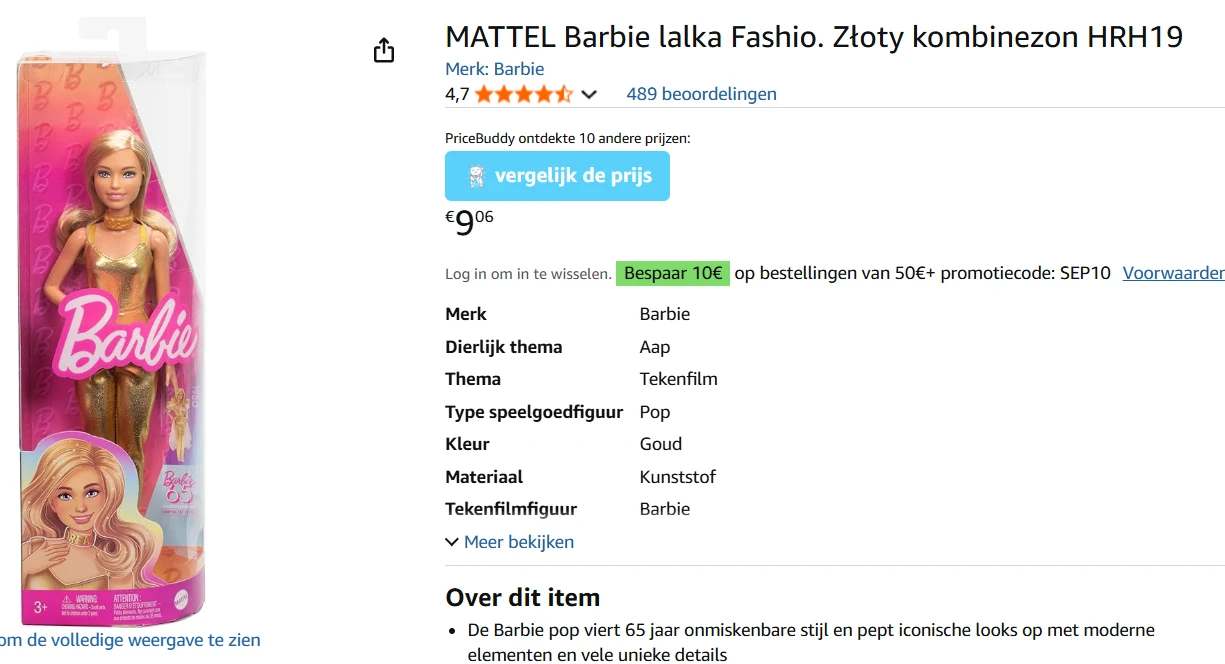The height and width of the screenshot is (664, 1225).
Task: Expand the rating dropdown chevron next to the stars
Action: (x=590, y=94)
